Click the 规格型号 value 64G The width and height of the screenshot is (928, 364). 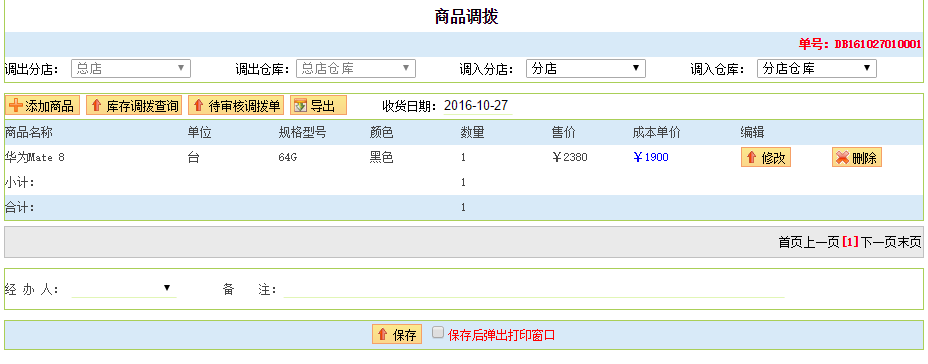coord(287,158)
